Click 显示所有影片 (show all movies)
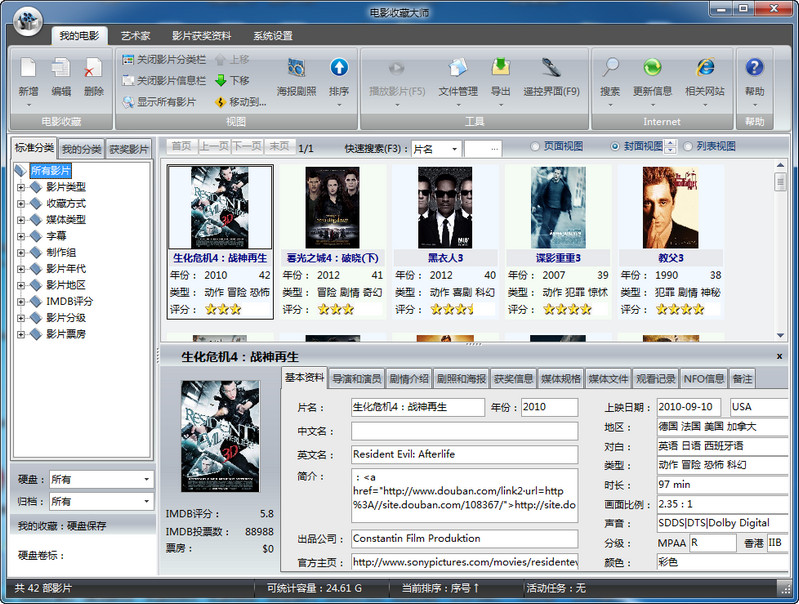The image size is (799, 604). pos(159,102)
